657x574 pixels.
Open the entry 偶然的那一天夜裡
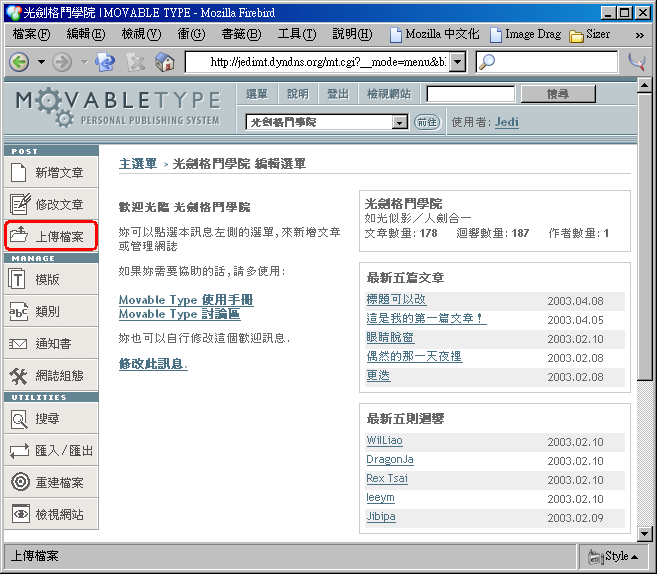[414, 356]
